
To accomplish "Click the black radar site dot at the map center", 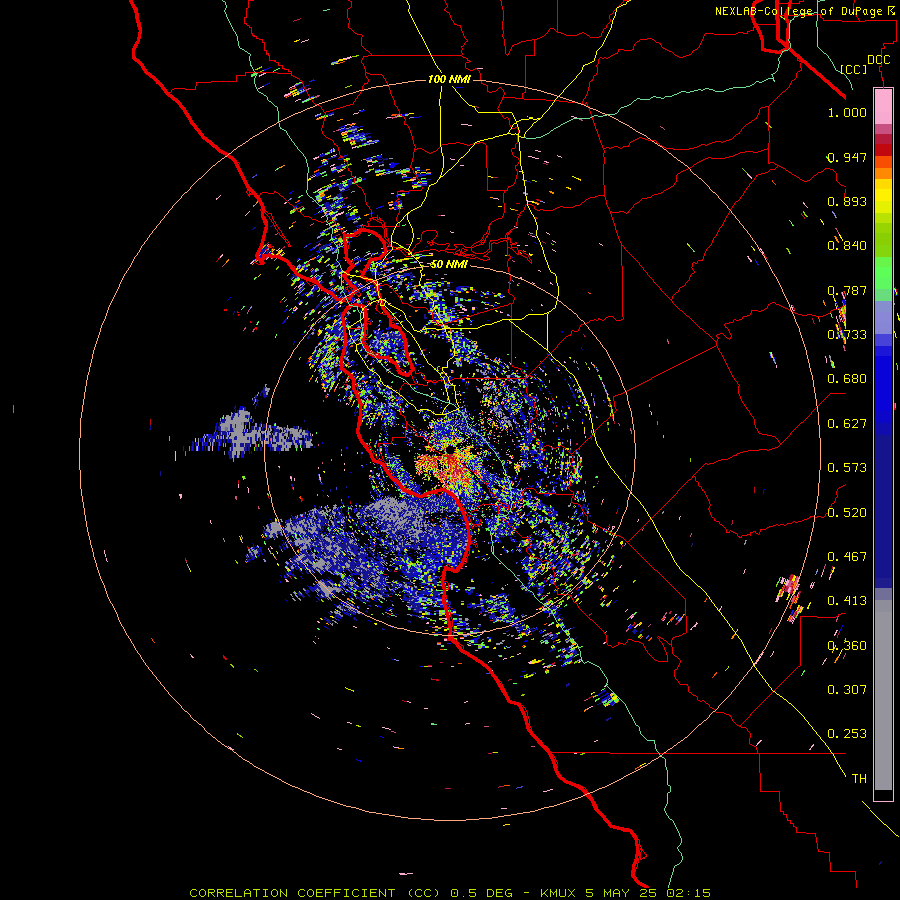I will (451, 450).
